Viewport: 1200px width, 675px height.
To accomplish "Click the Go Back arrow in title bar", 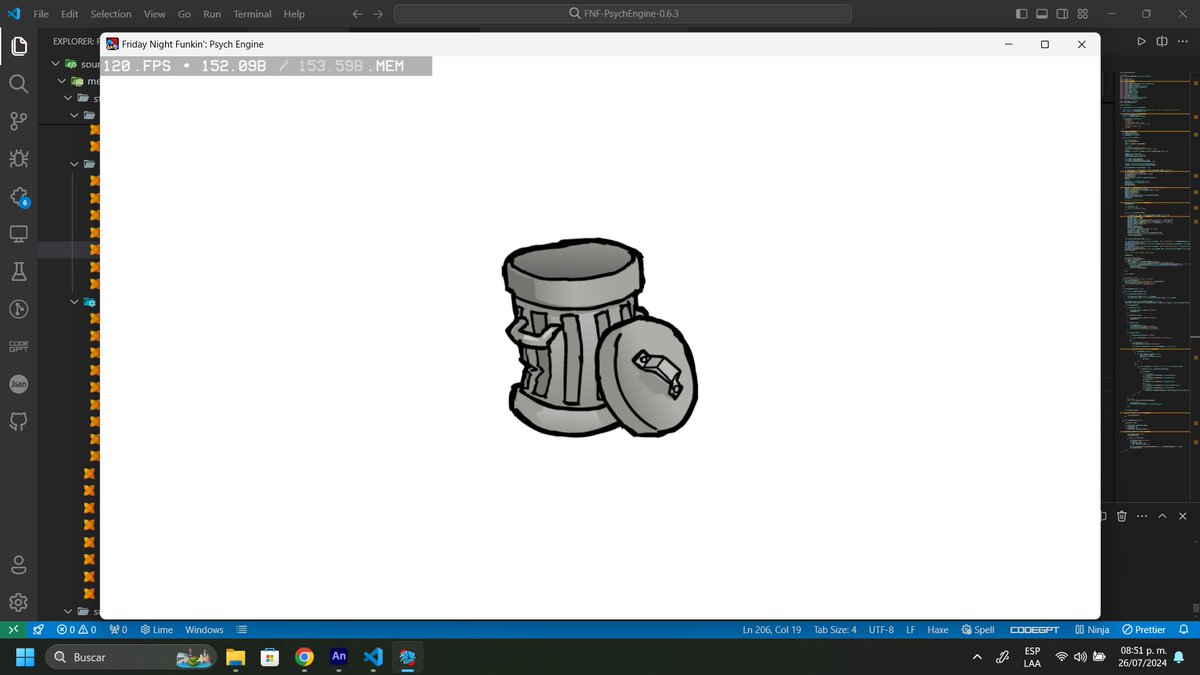I will tap(357, 14).
